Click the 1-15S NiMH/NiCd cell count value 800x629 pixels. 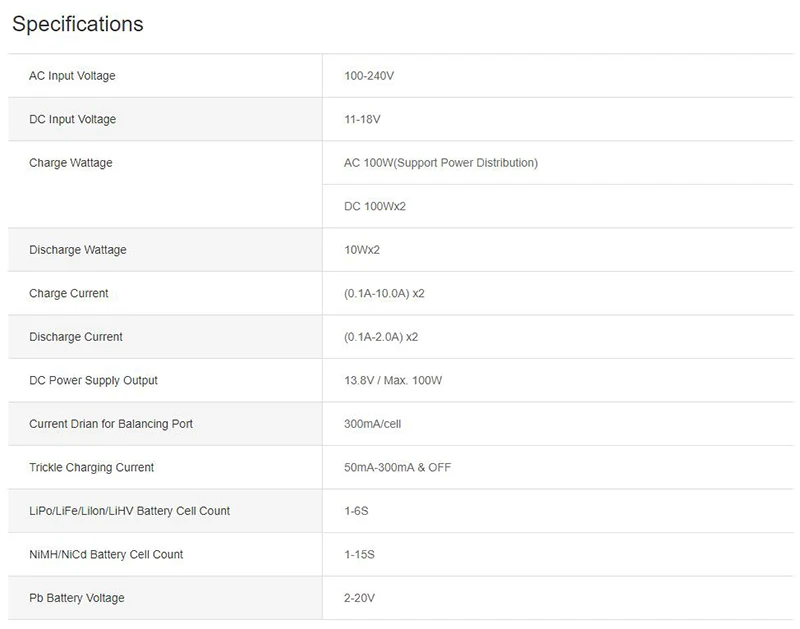[x=359, y=555]
